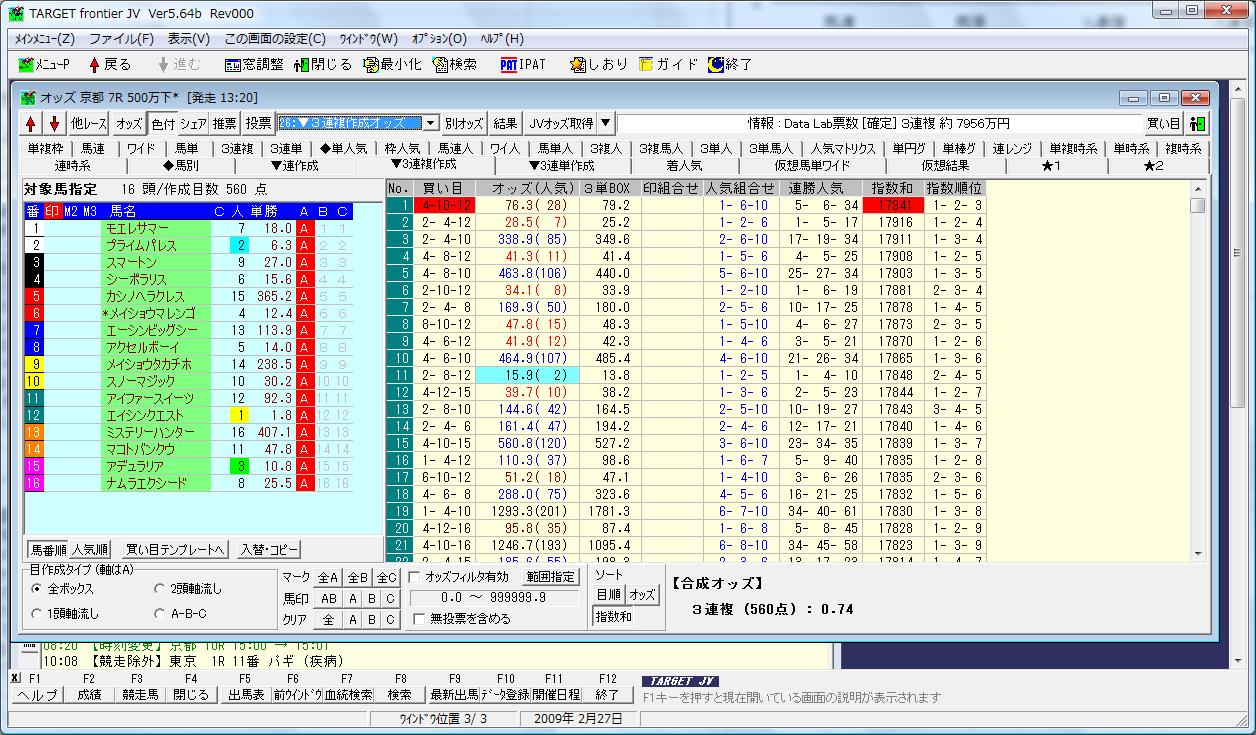1256x735 pixels.
Task: Click the red up arrow race button
Action: (32, 123)
